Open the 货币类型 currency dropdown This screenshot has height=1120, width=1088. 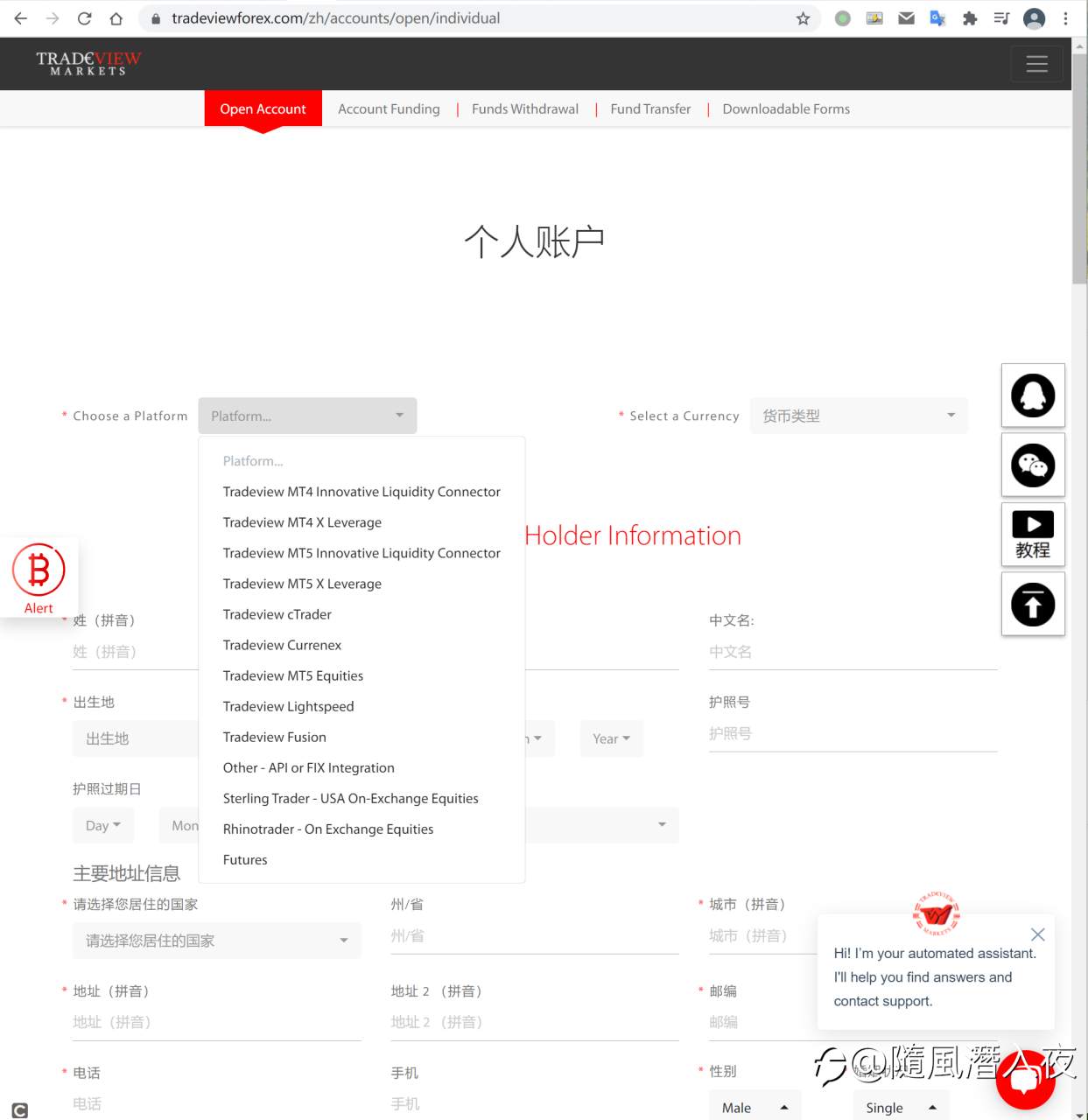[x=859, y=416]
